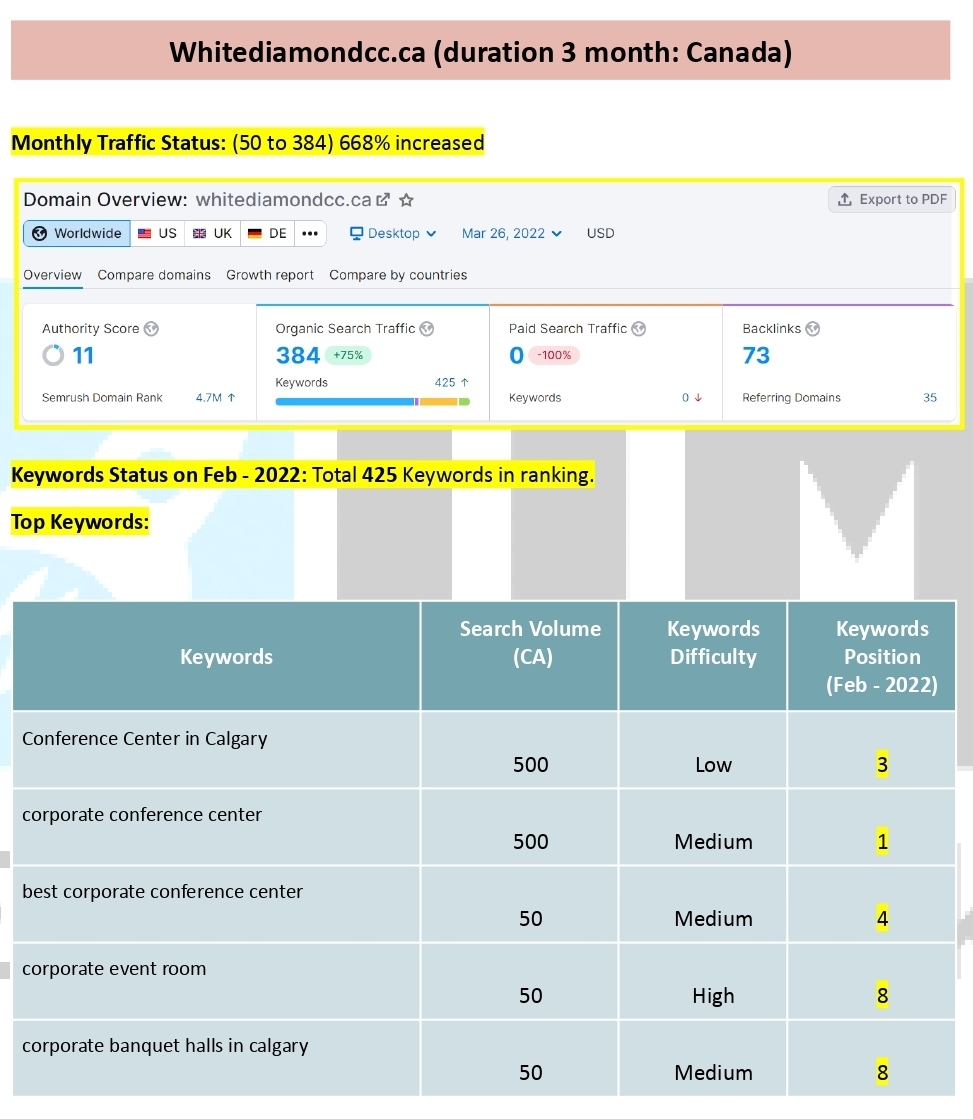Switch to the US database
This screenshot has width=973, height=1119.
[158, 233]
